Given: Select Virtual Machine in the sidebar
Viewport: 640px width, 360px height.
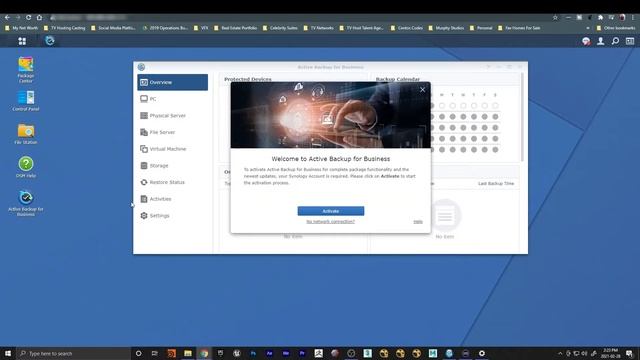Looking at the screenshot, I should (173, 149).
